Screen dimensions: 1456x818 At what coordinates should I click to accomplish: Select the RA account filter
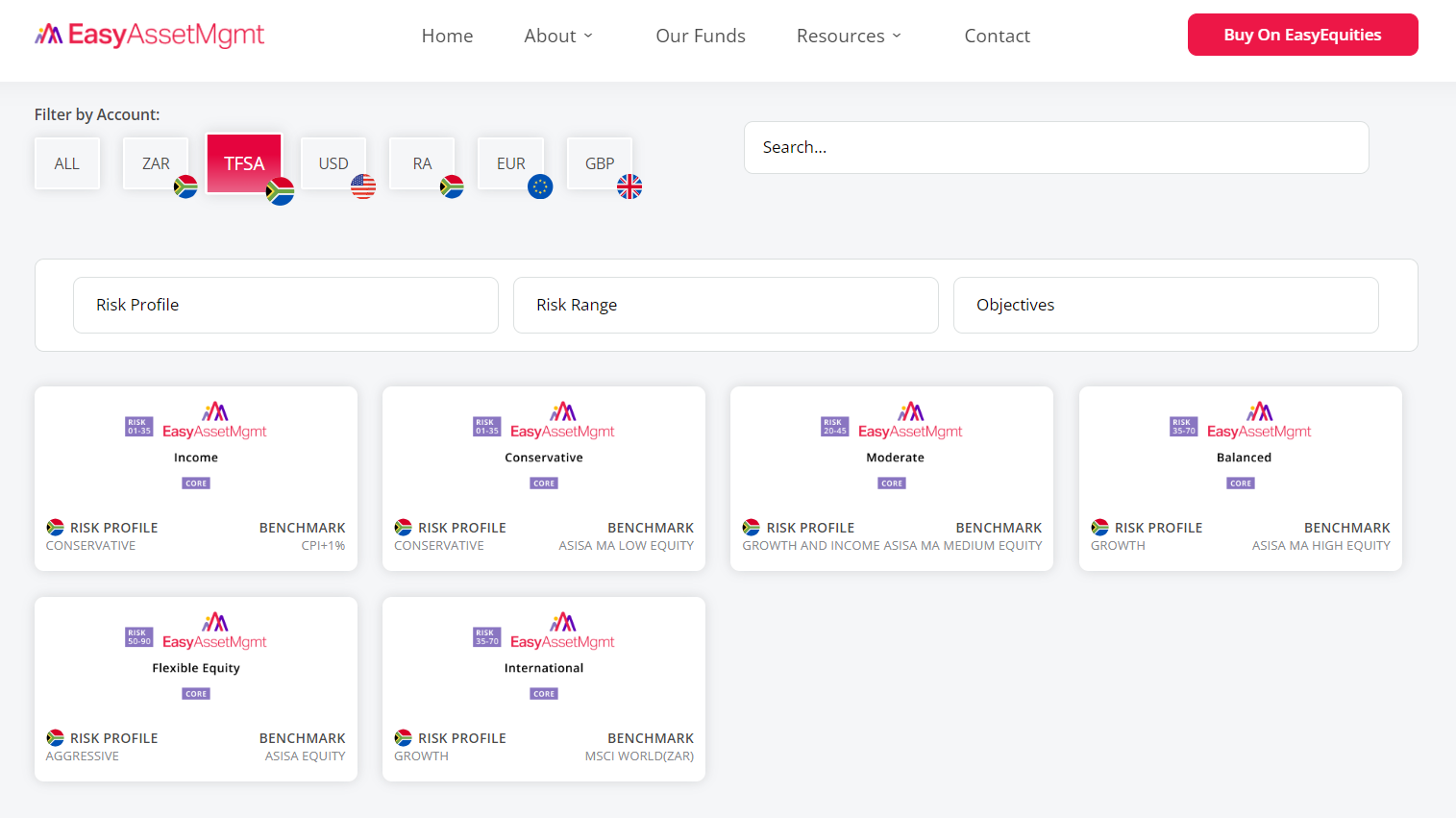[x=422, y=163]
